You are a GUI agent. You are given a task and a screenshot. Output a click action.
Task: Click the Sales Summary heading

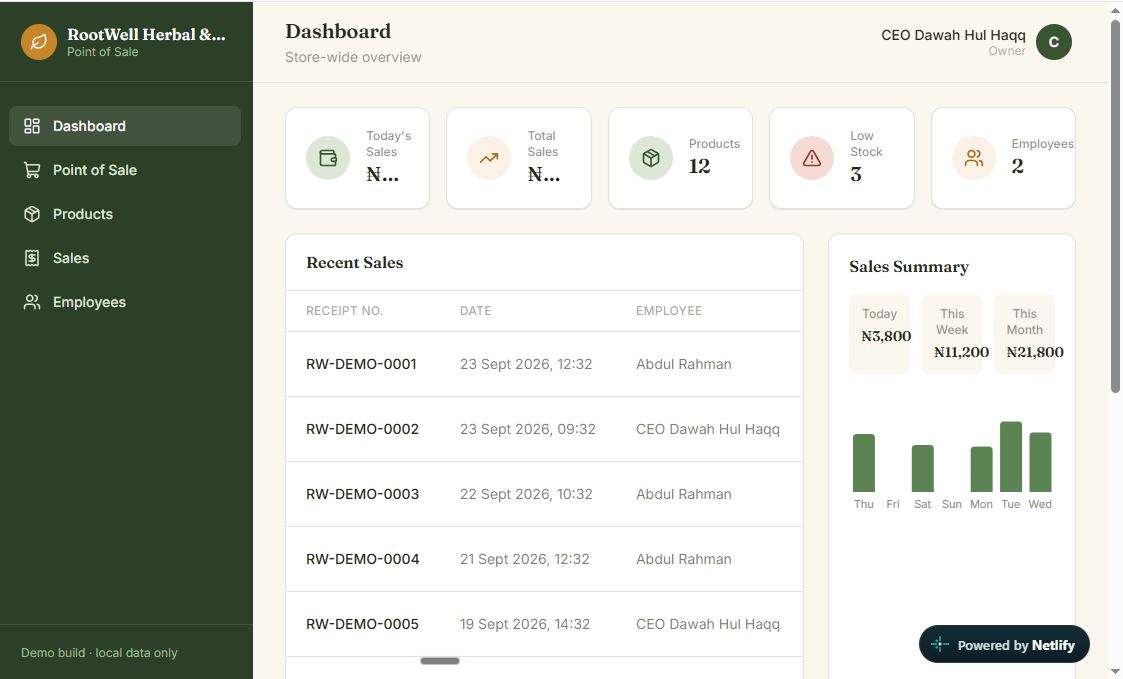909,266
